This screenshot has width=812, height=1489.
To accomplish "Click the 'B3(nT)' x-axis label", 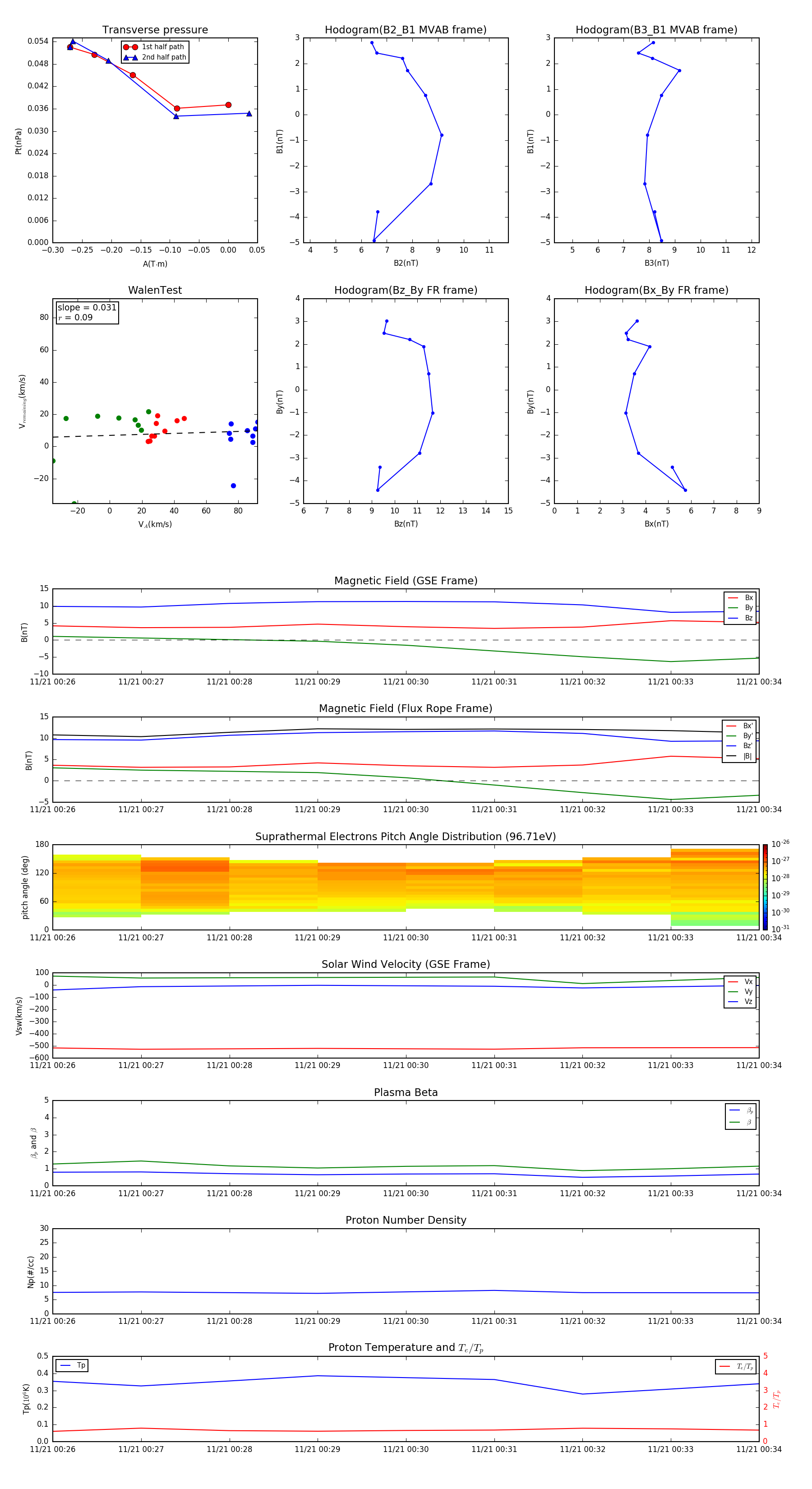I will coord(656,263).
